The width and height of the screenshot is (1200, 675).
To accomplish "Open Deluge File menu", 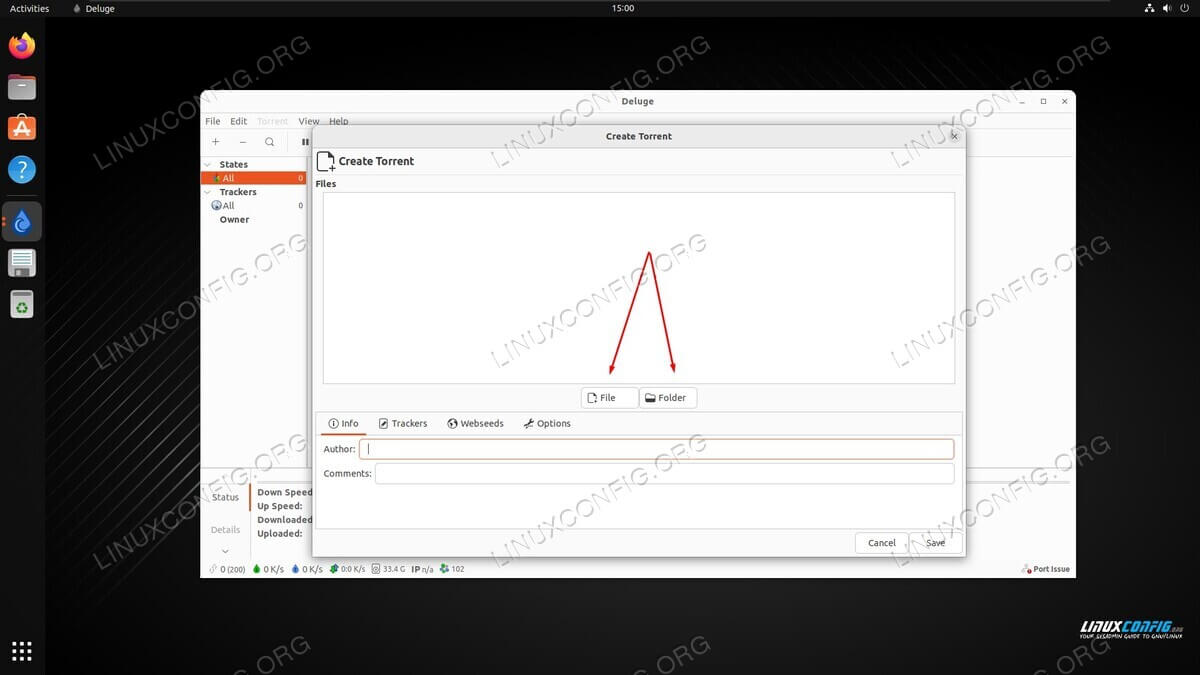I will click(x=213, y=121).
